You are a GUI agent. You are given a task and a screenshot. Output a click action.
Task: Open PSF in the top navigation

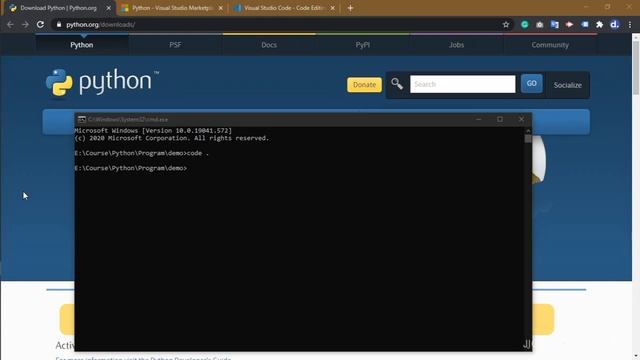pos(175,45)
